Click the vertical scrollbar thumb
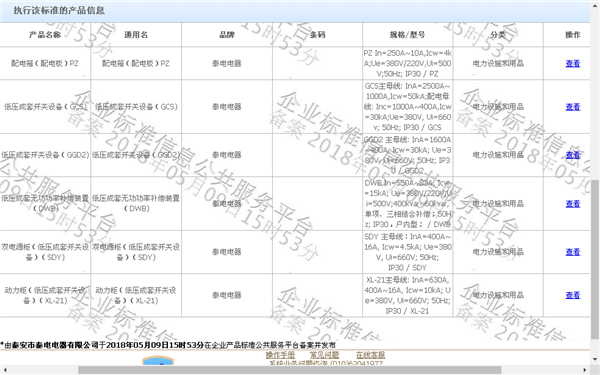600x375 pixels. pyautogui.click(x=595, y=259)
